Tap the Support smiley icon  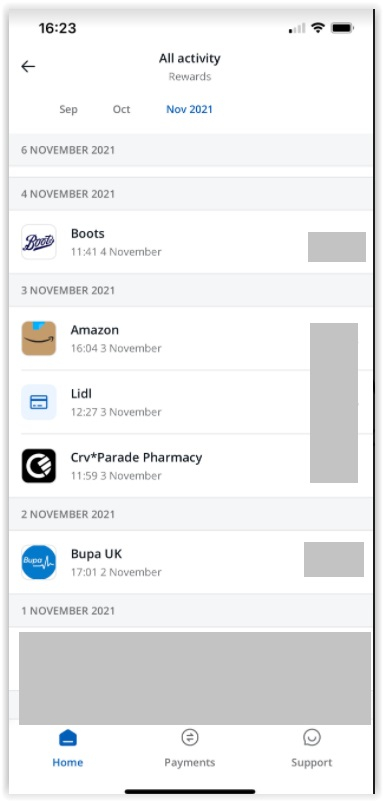(x=312, y=737)
